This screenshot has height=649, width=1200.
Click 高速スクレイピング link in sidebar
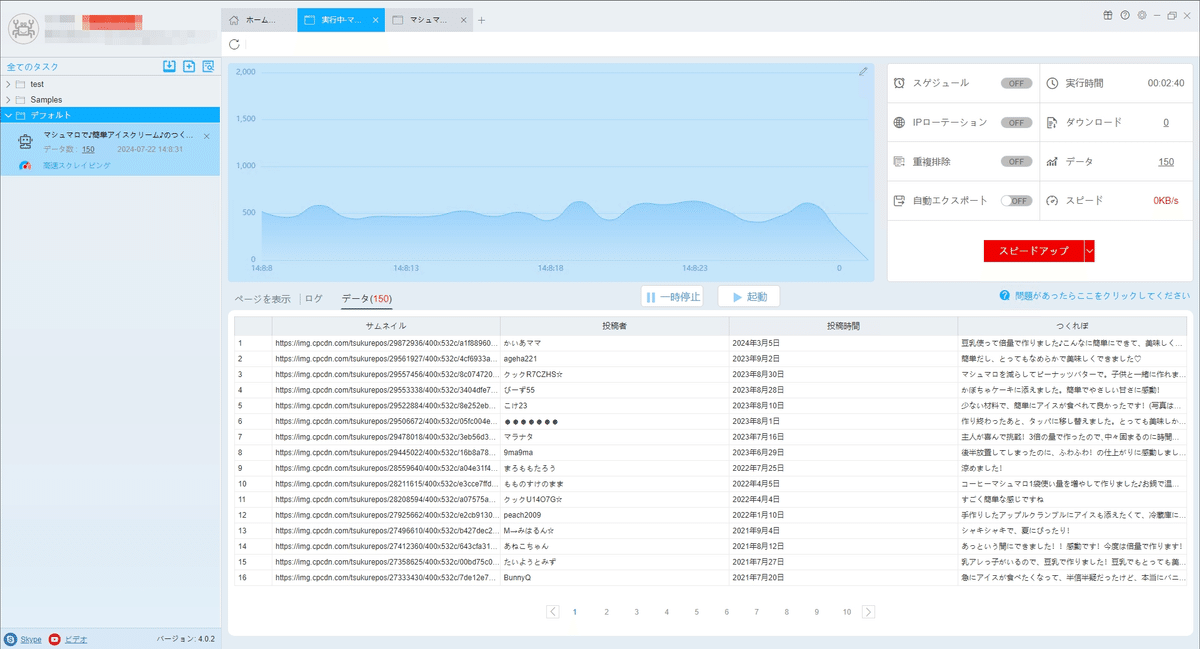pos(78,165)
